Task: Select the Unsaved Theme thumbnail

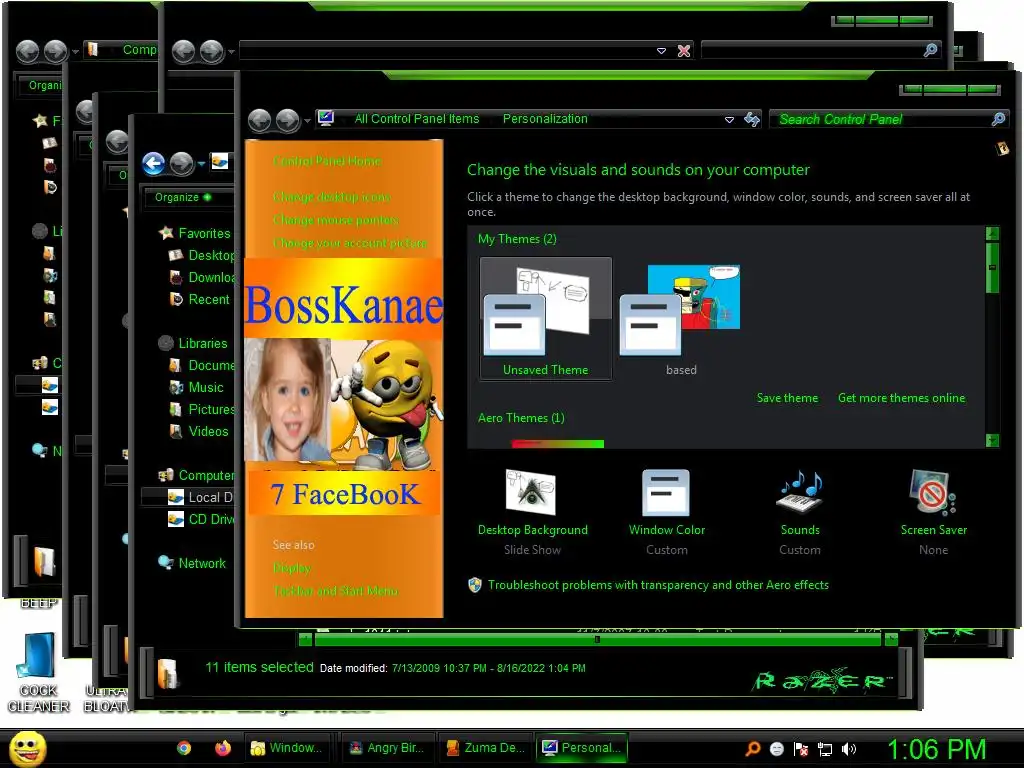Action: (545, 318)
